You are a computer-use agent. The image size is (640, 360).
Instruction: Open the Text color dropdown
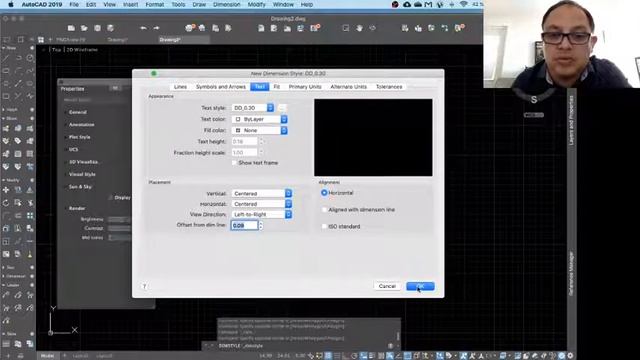[x=260, y=119]
